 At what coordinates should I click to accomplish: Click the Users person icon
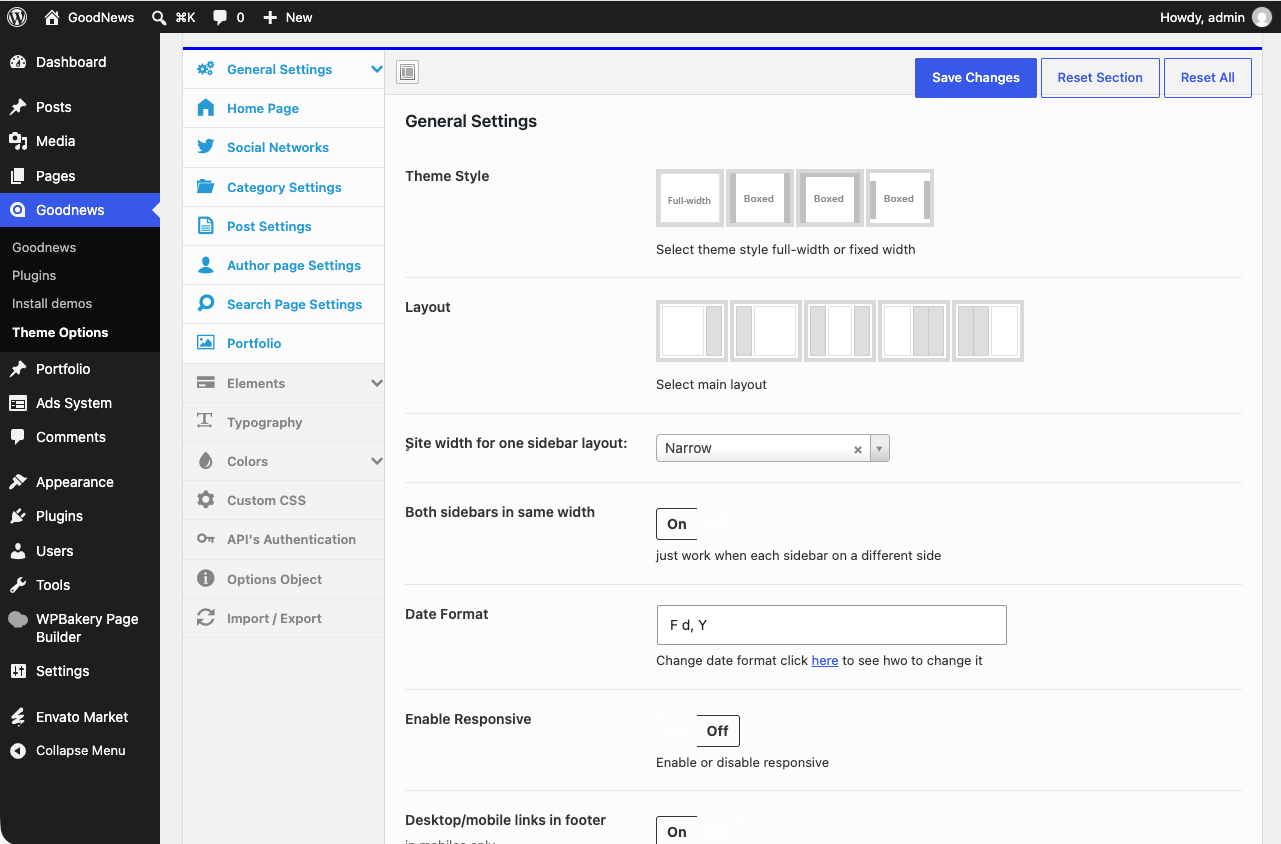pyautogui.click(x=18, y=551)
